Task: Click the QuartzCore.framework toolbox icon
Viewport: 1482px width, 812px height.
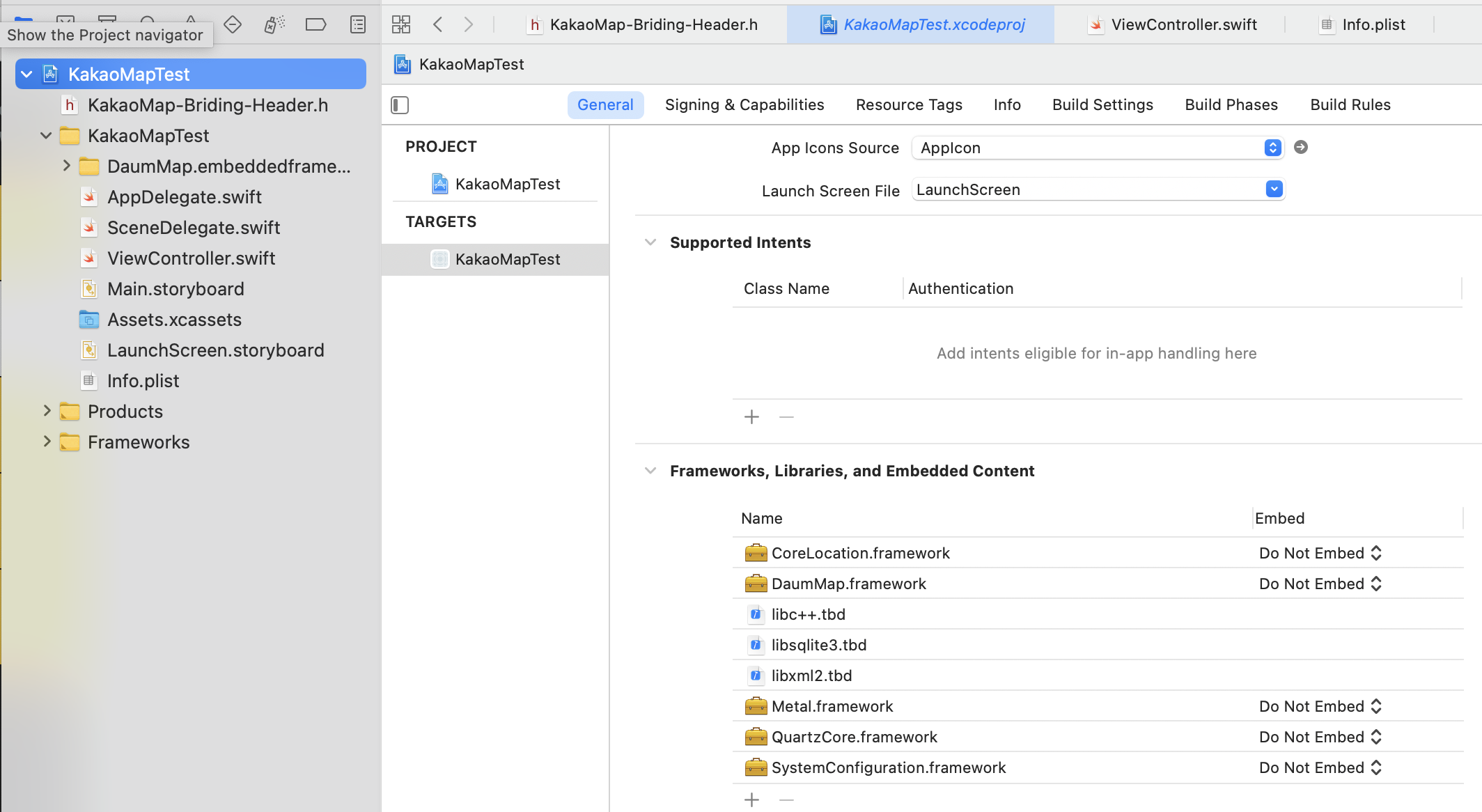Action: pos(756,737)
